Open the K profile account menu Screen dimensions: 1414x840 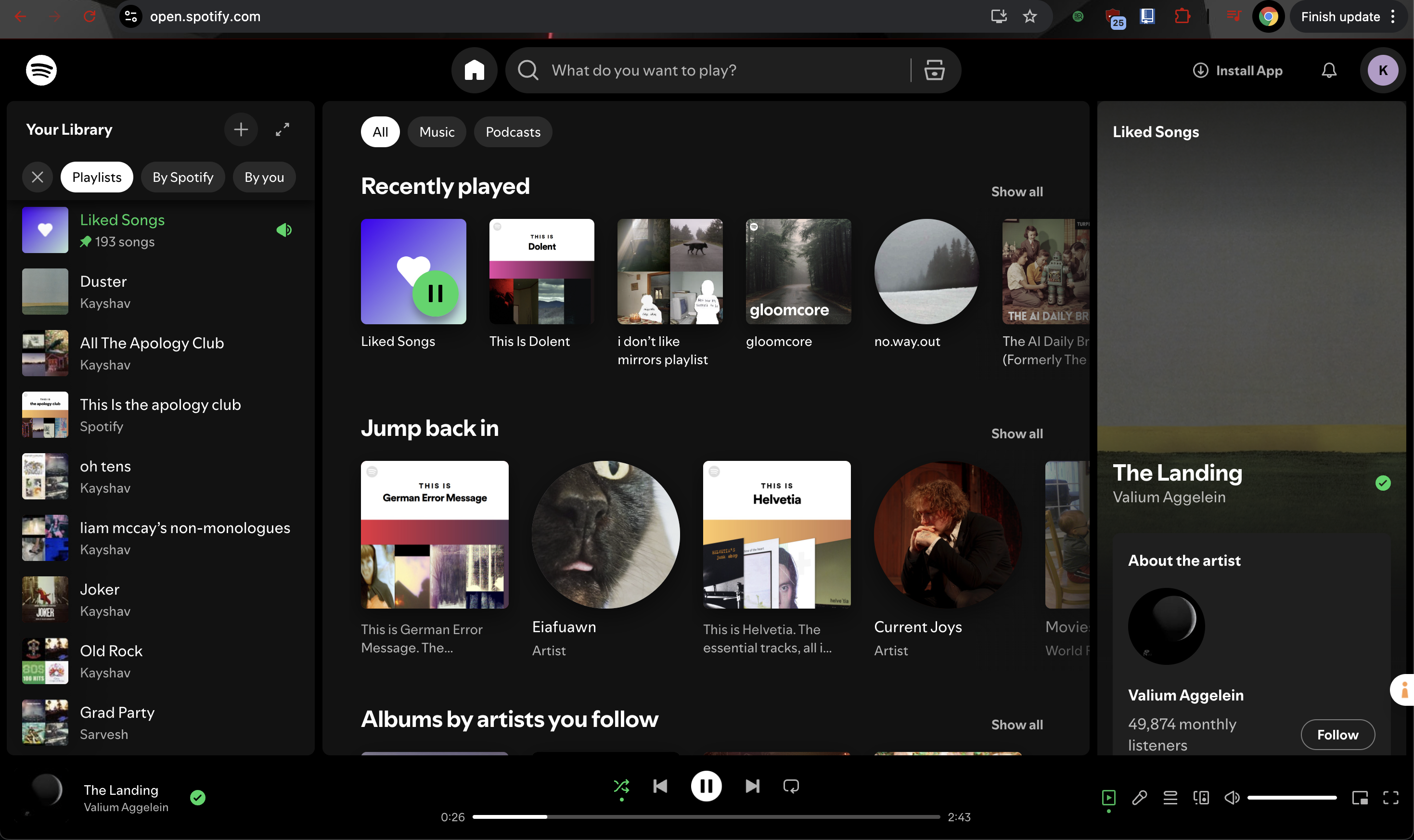coord(1382,70)
